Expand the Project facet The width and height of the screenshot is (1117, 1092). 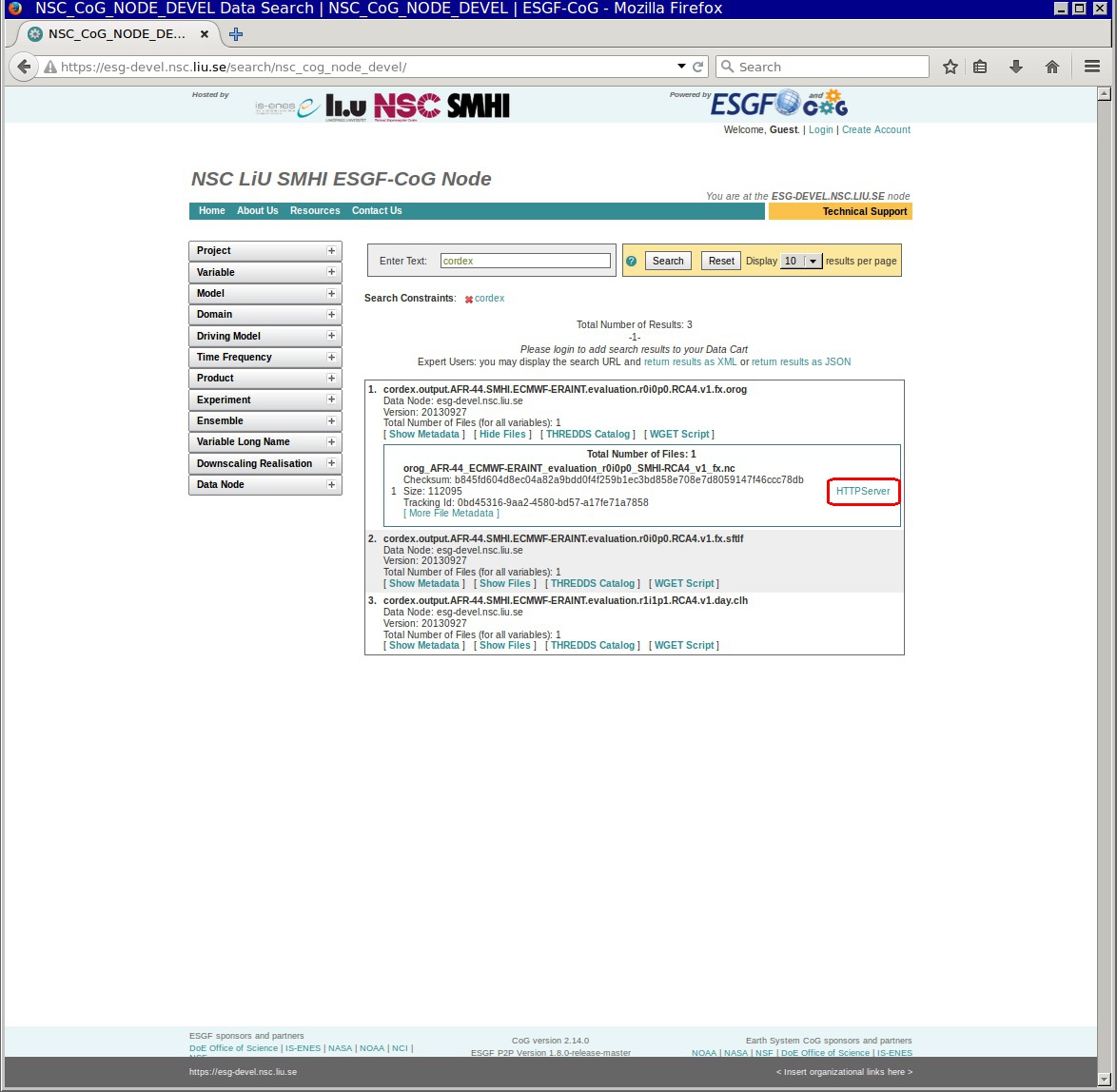[x=331, y=251]
